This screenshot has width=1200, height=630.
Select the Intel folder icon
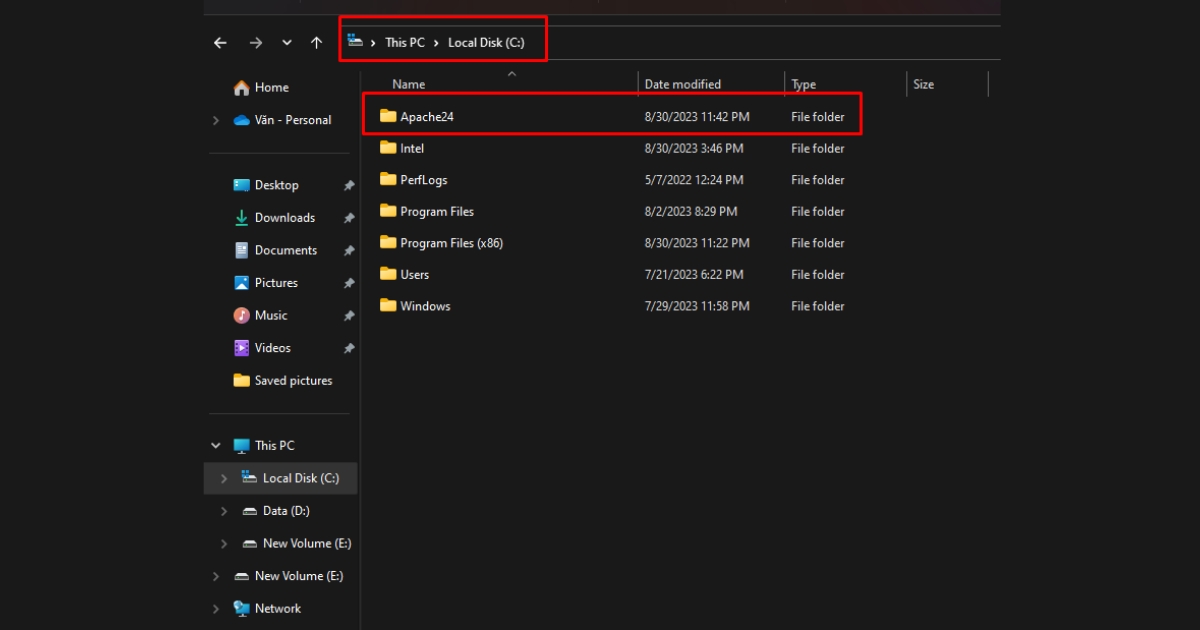click(388, 148)
